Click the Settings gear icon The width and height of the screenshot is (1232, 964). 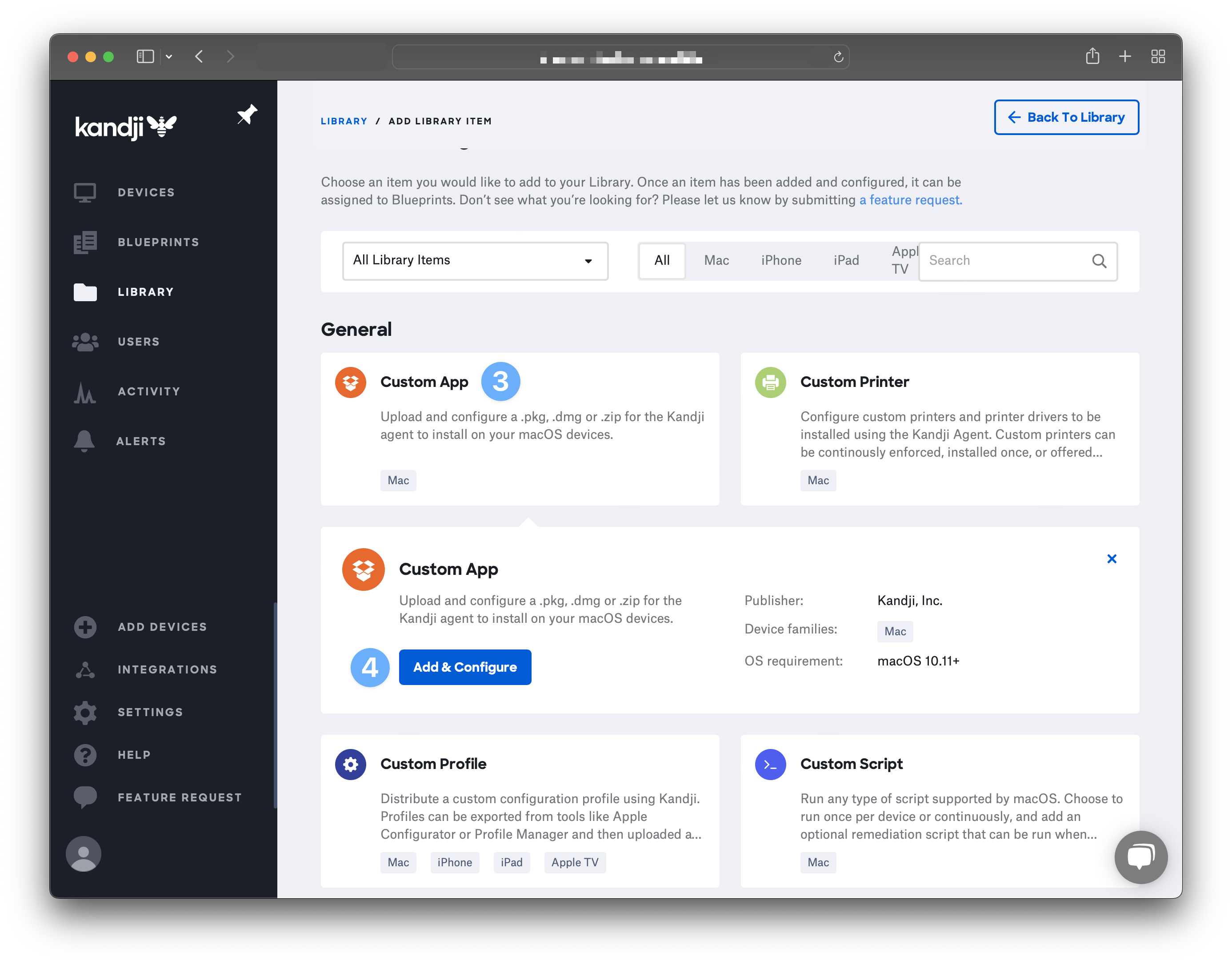click(x=85, y=712)
